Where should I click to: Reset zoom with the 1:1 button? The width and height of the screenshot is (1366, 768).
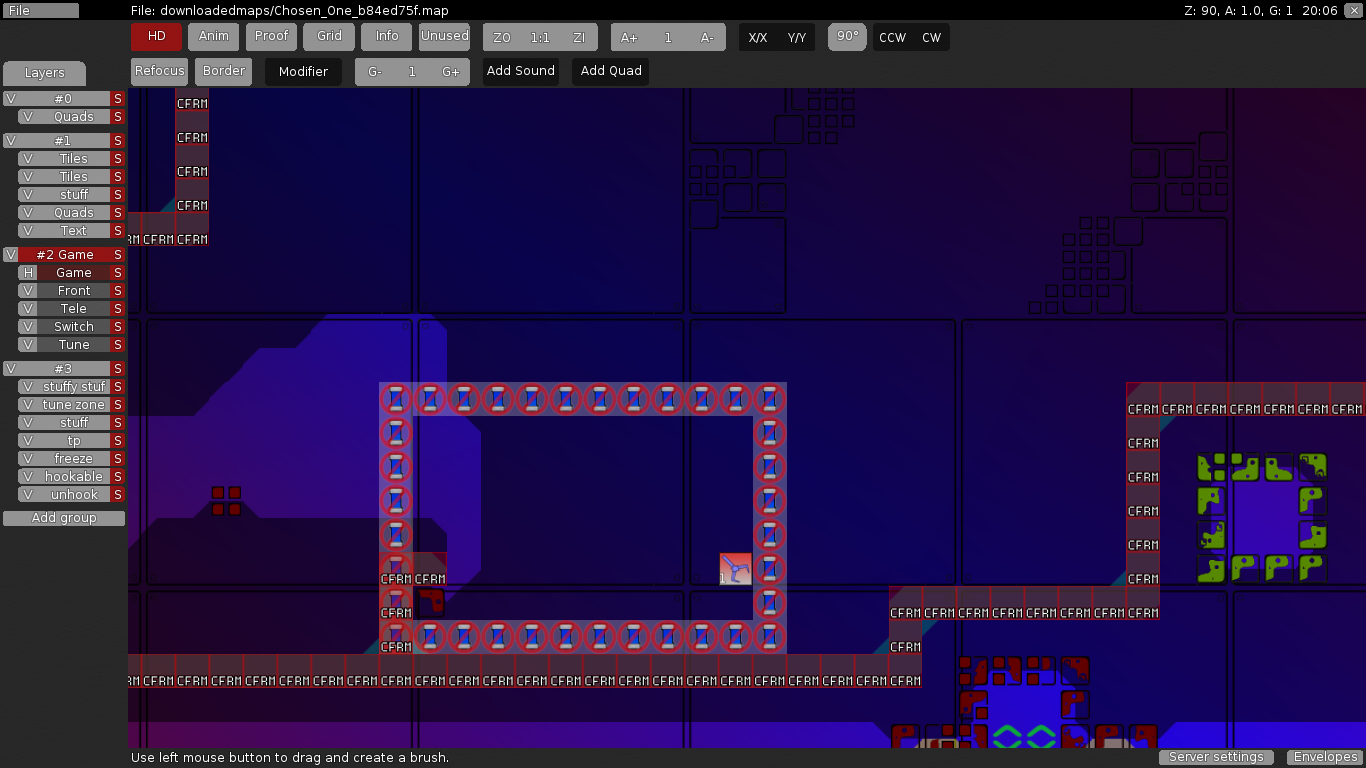click(x=540, y=38)
